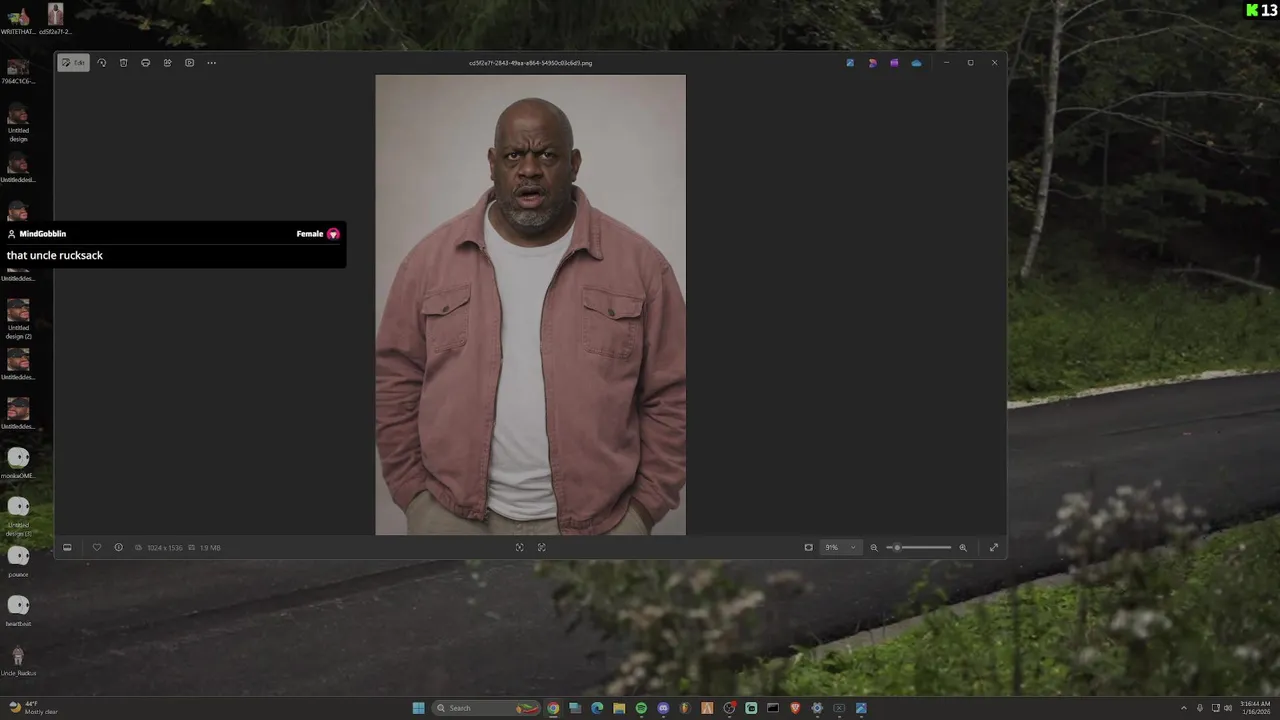Toggle the filmstrip view at bottom-left of Photos
This screenshot has width=1280, height=720.
[x=67, y=547]
